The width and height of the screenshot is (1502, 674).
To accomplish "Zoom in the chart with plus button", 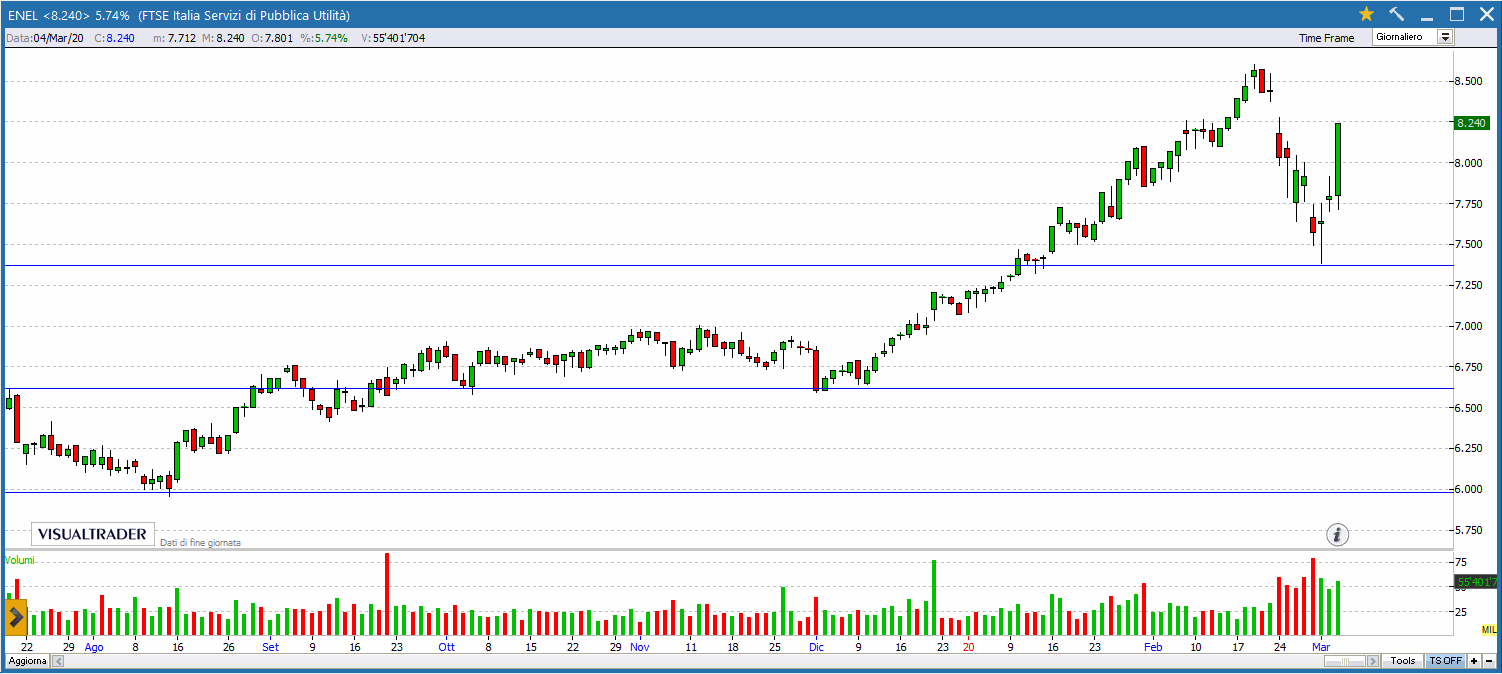I will pos(1474,661).
